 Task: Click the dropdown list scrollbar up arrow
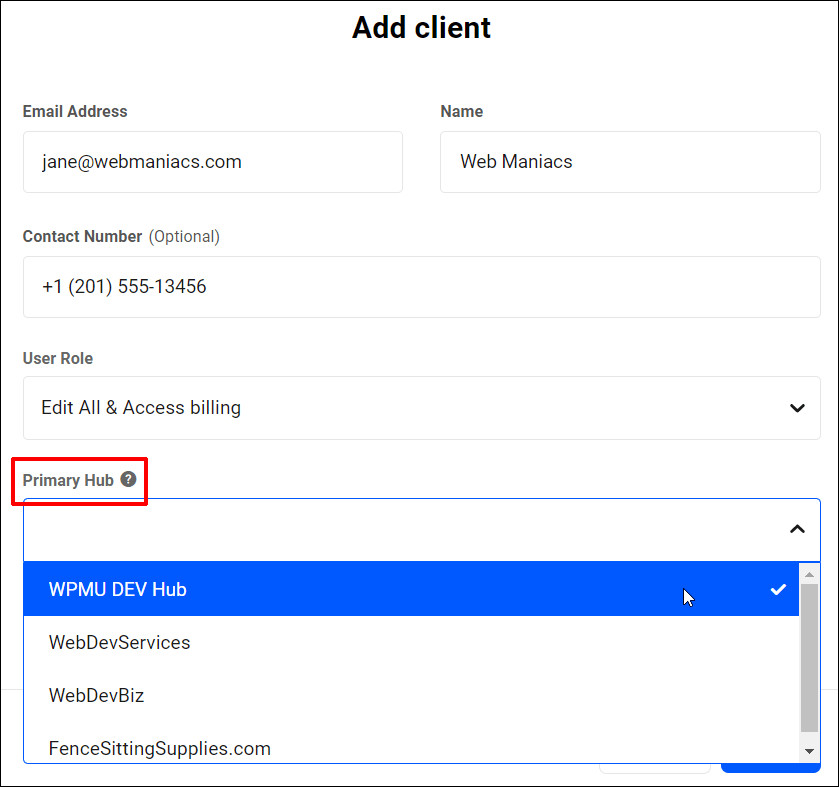point(809,575)
